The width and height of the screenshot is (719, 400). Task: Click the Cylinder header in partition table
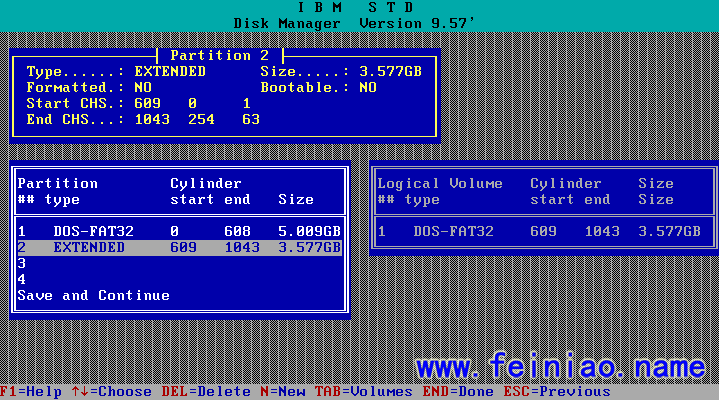coord(206,183)
